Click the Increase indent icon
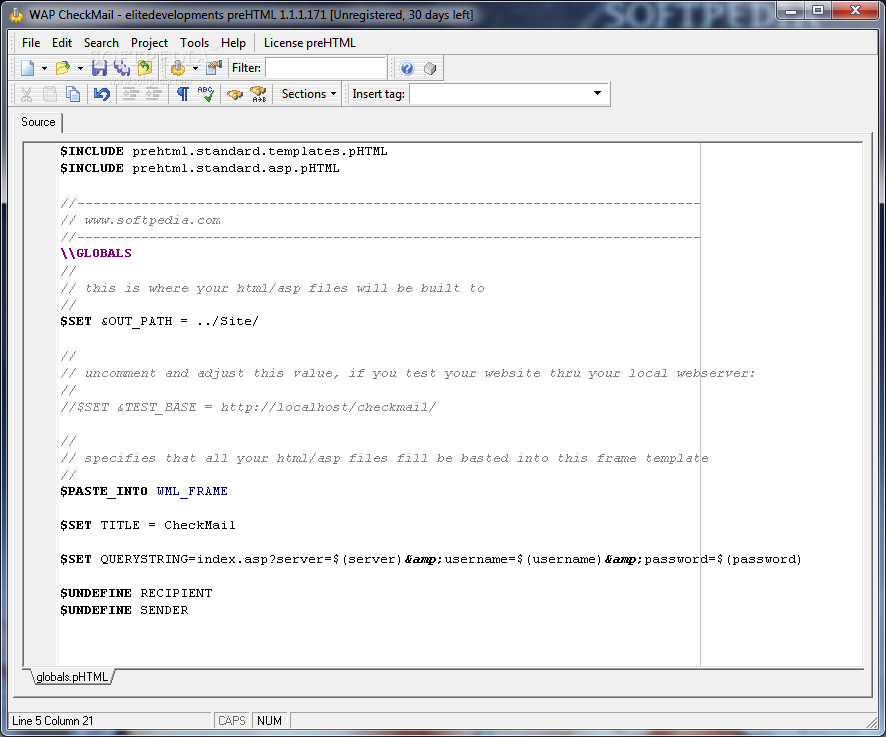Viewport: 886px width, 737px height. 154,94
